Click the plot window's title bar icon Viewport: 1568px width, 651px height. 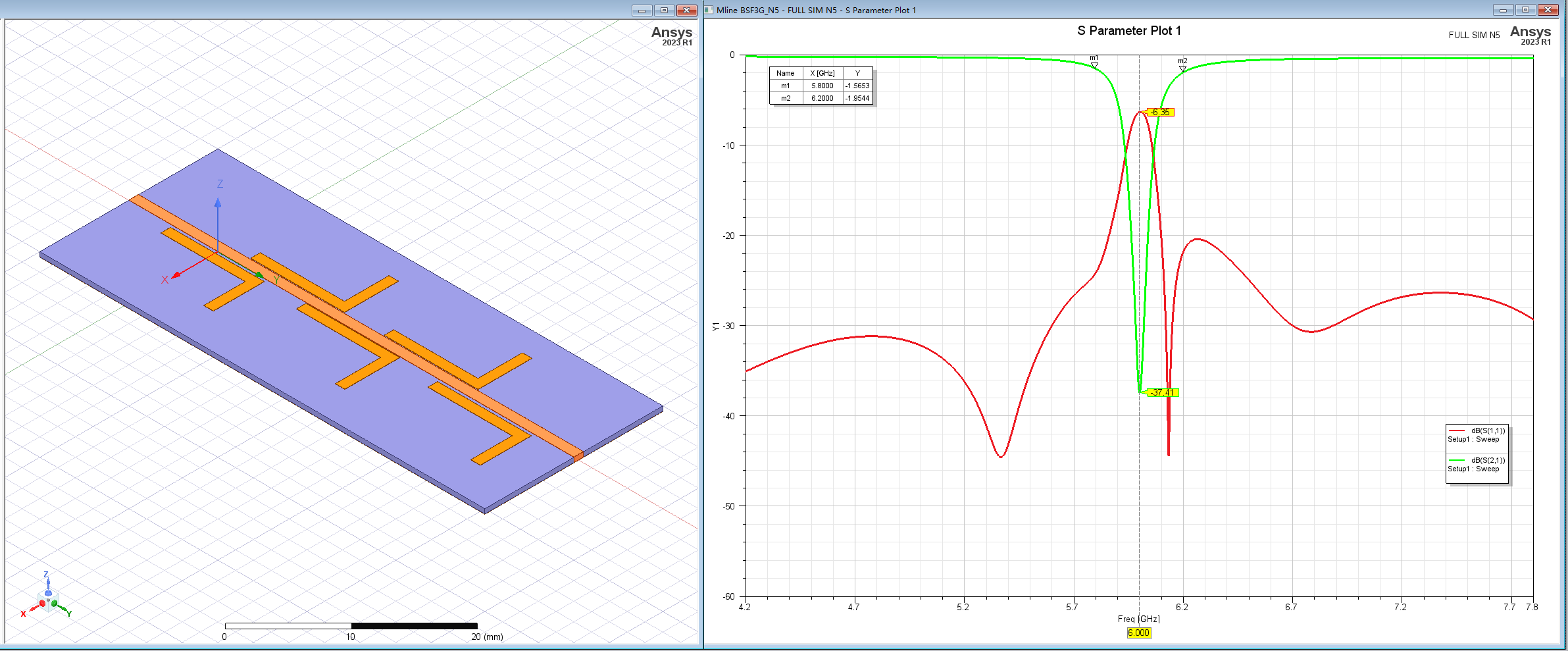pyautogui.click(x=709, y=10)
